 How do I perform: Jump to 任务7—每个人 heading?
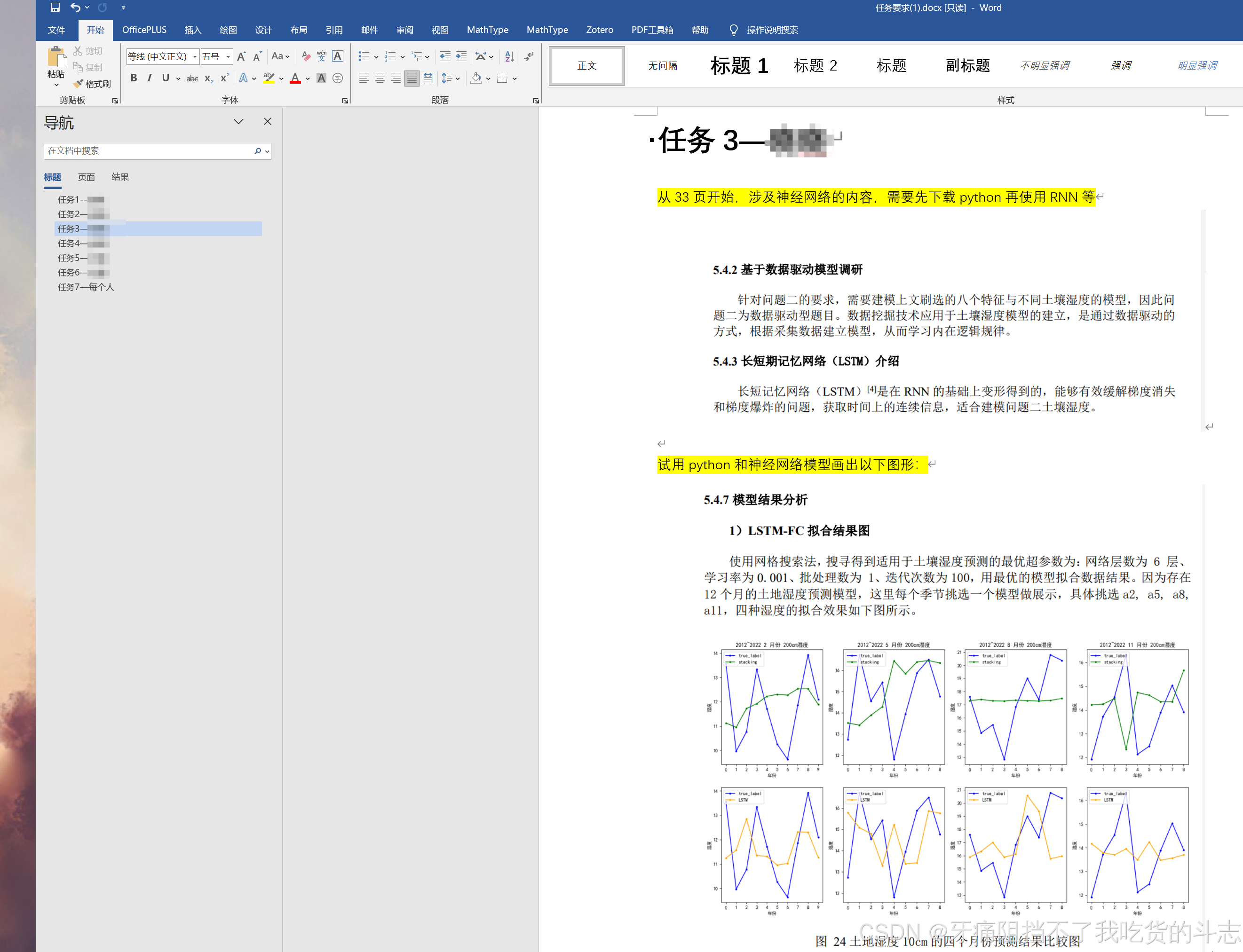86,287
